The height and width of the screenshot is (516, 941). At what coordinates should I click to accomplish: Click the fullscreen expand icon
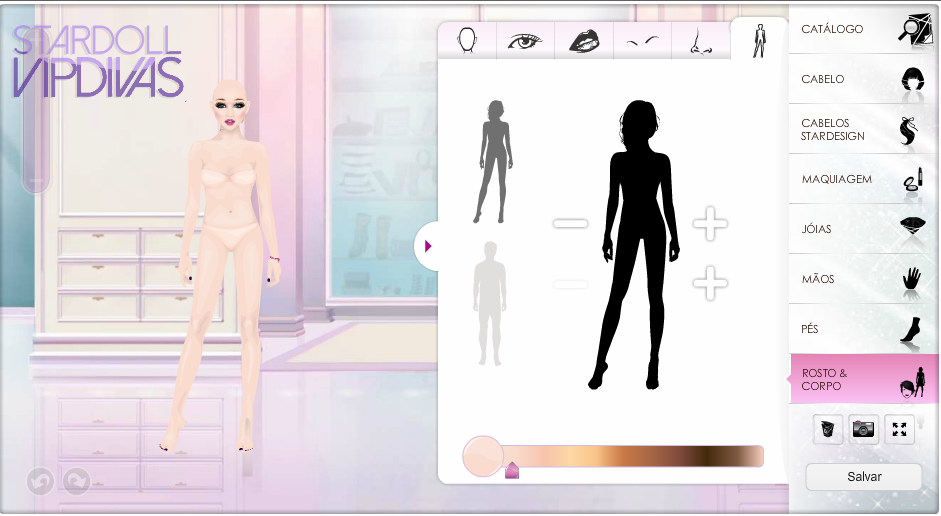click(899, 429)
